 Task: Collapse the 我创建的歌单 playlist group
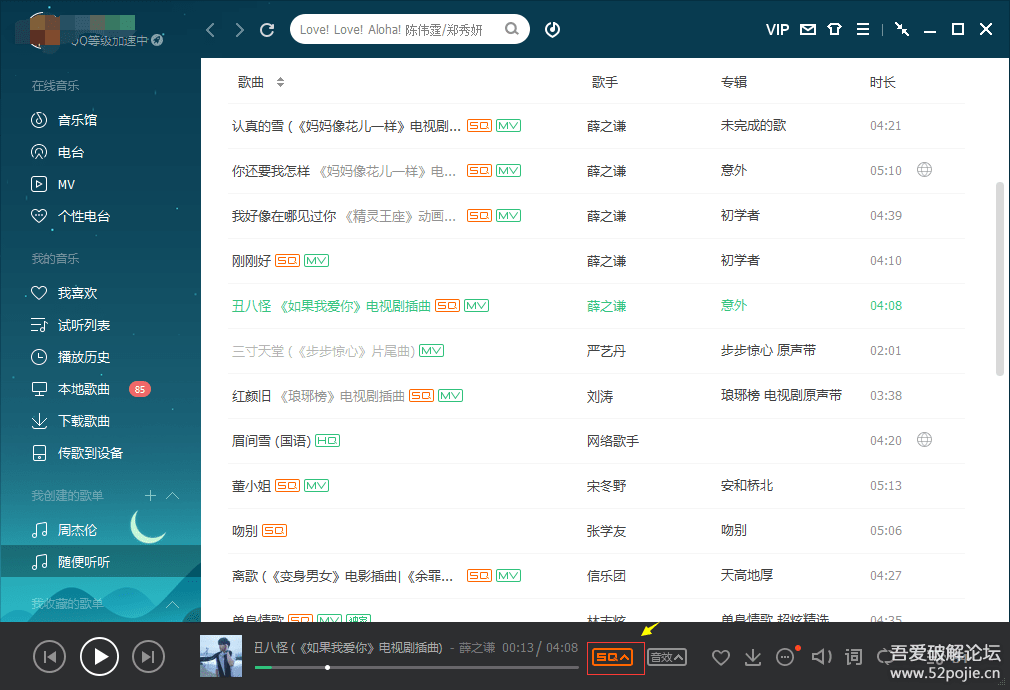pyautogui.click(x=172, y=494)
